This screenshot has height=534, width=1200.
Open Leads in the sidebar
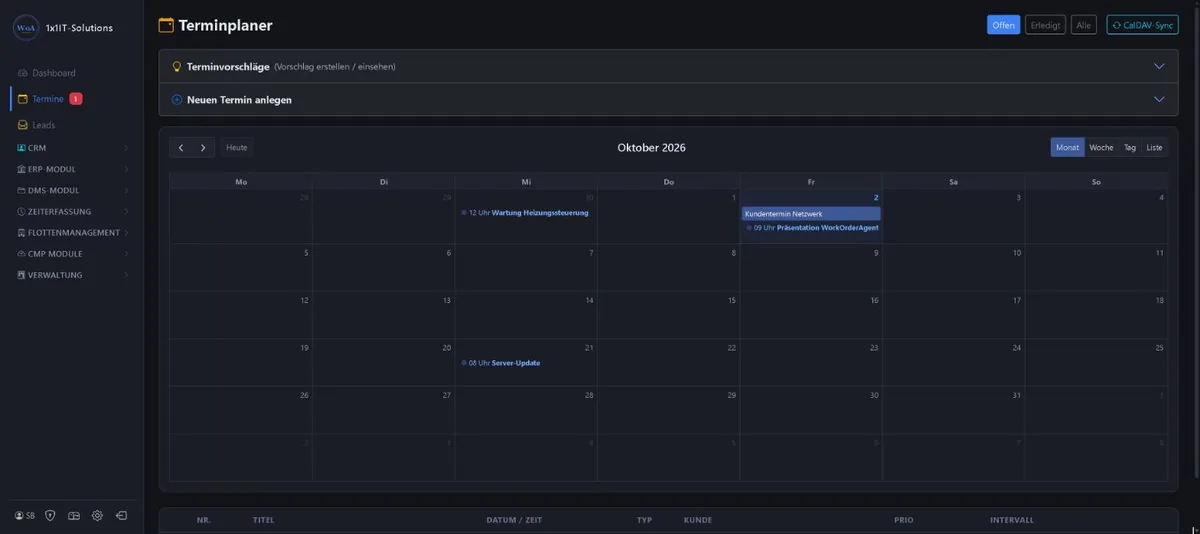pos(36,125)
